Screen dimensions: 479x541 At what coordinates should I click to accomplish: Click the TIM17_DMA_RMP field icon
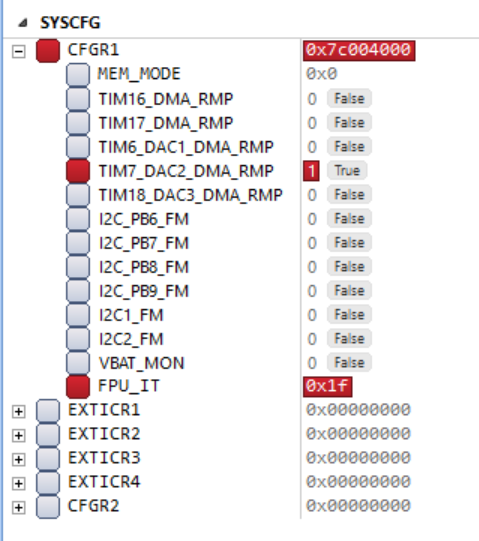coord(78,123)
